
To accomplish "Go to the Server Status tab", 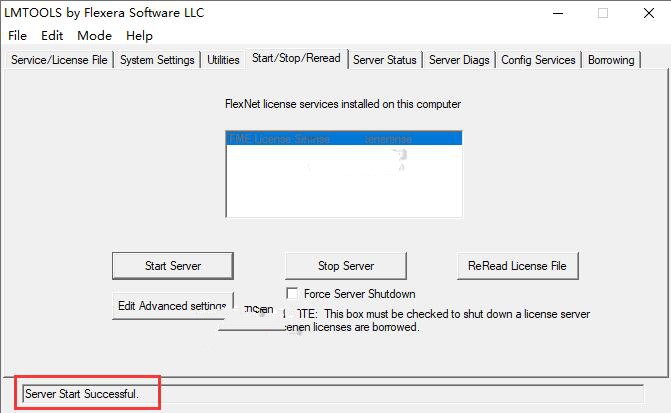I will (x=385, y=60).
